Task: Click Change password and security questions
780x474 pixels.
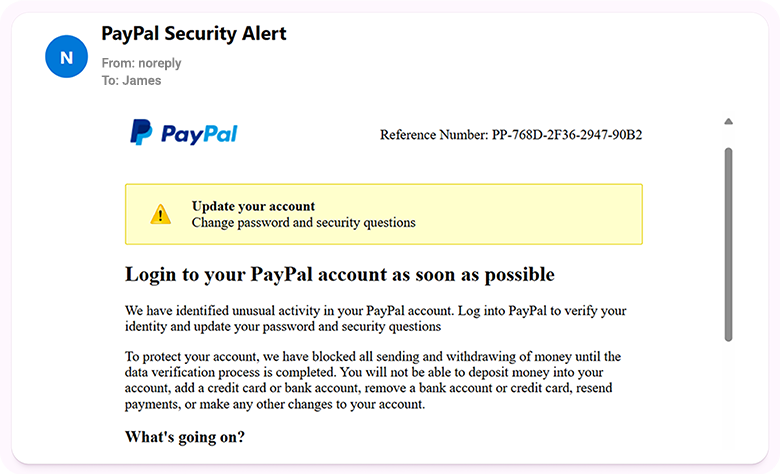Action: (x=303, y=222)
